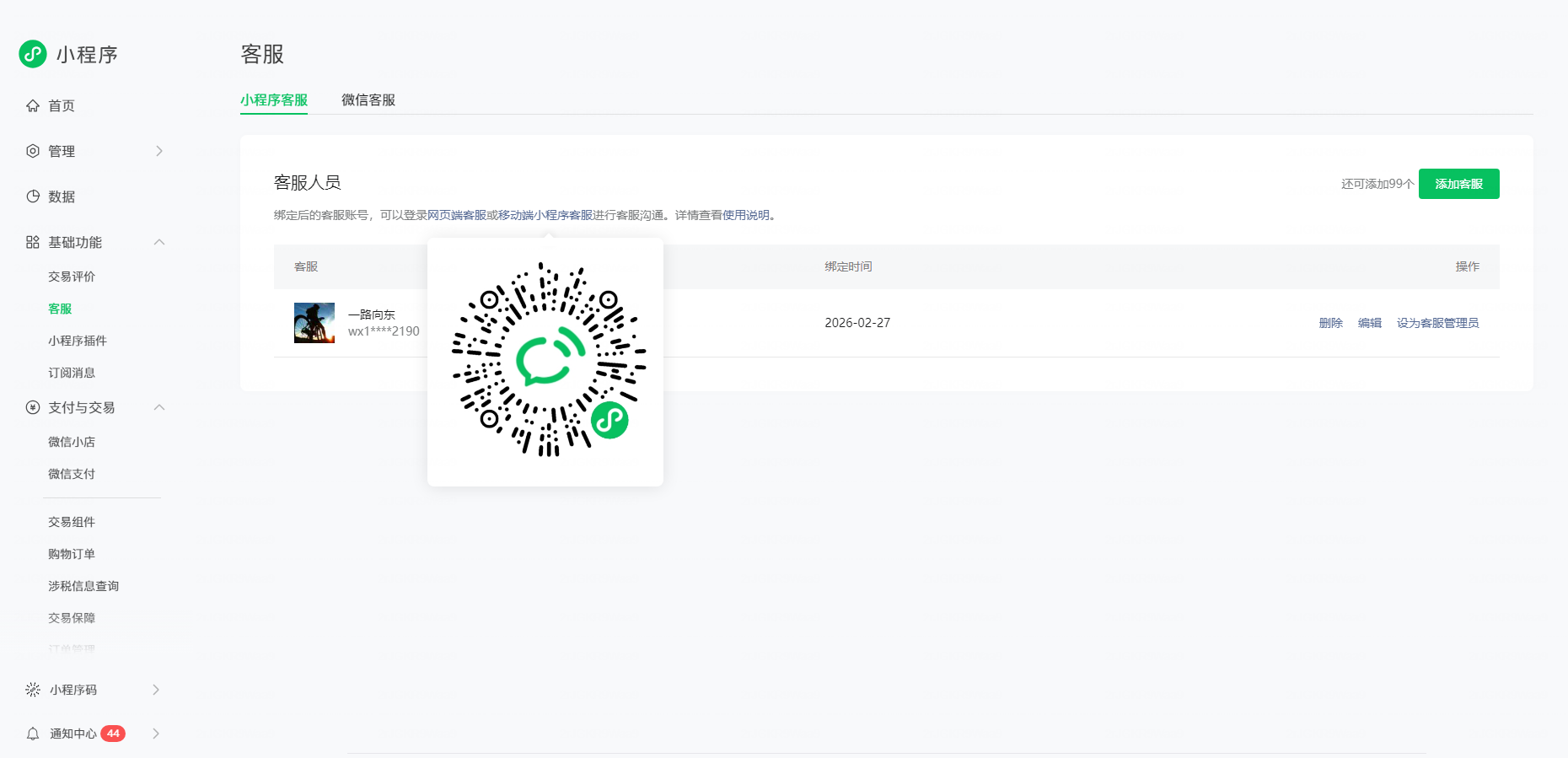Click the 2026-02-27 binding date
The width and height of the screenshot is (1568, 758).
click(x=857, y=323)
